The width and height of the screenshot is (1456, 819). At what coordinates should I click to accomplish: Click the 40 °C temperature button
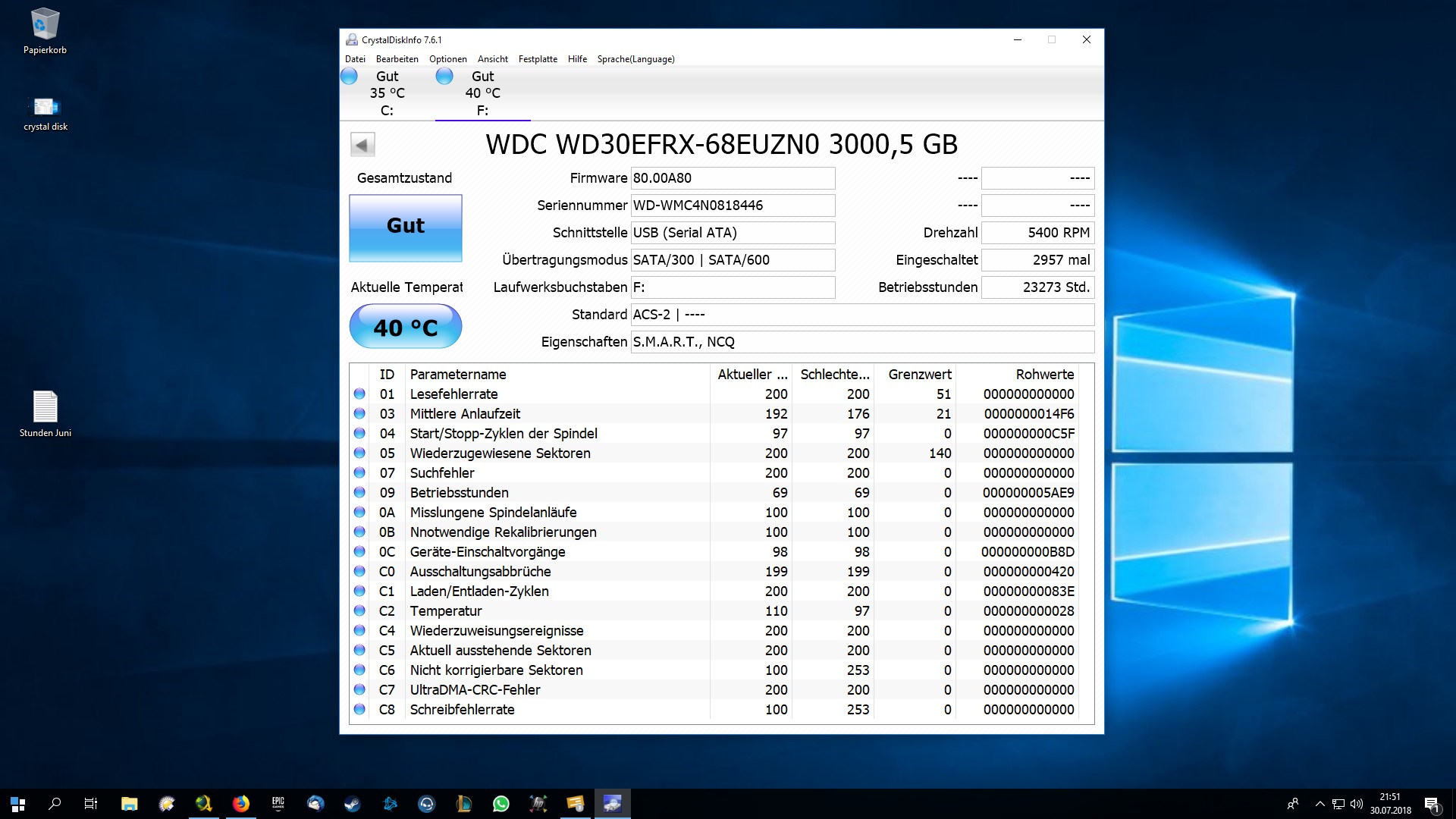406,327
